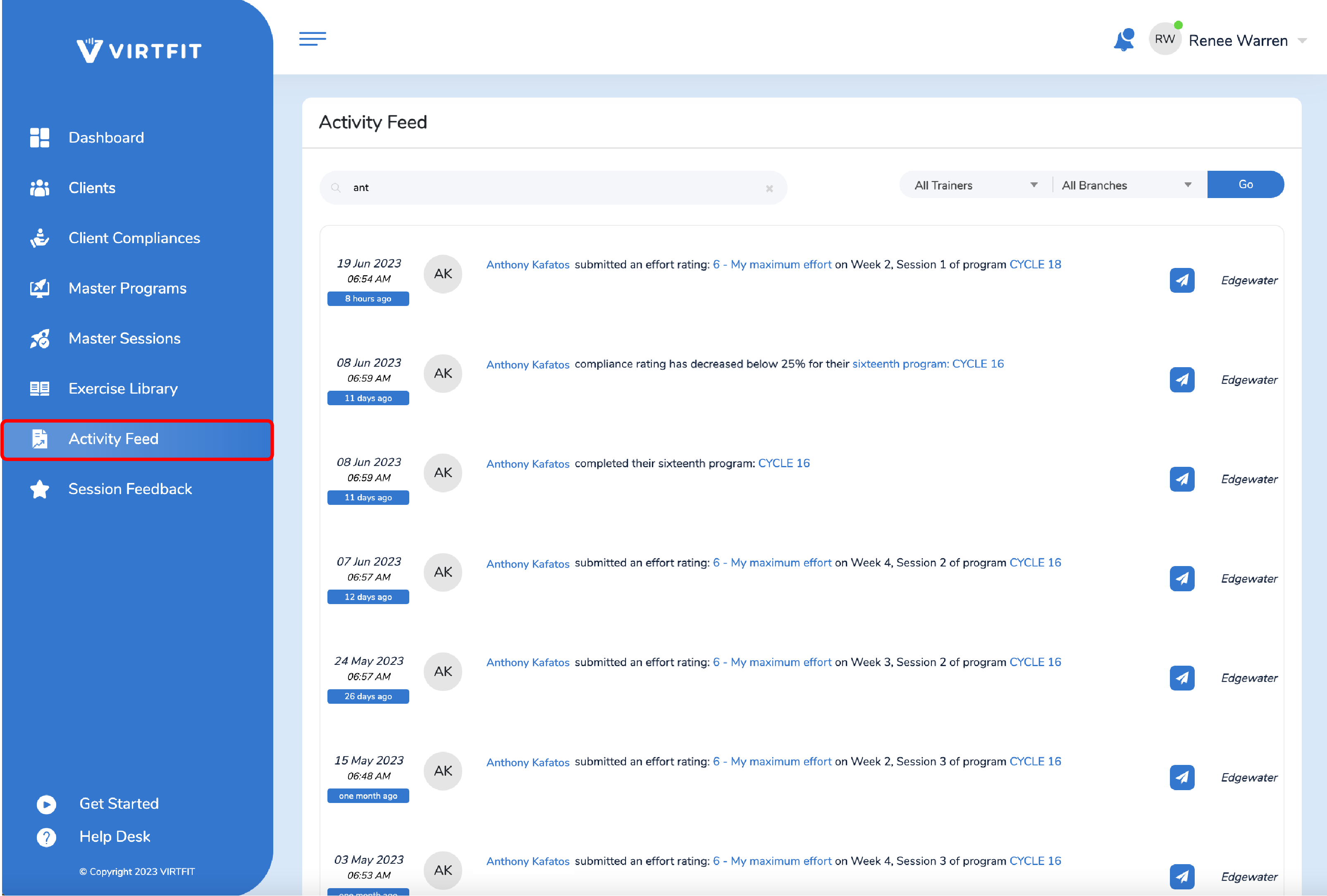Screen dimensions: 1327x896
Task: Click the Activity Feed document icon
Action: tap(39, 439)
